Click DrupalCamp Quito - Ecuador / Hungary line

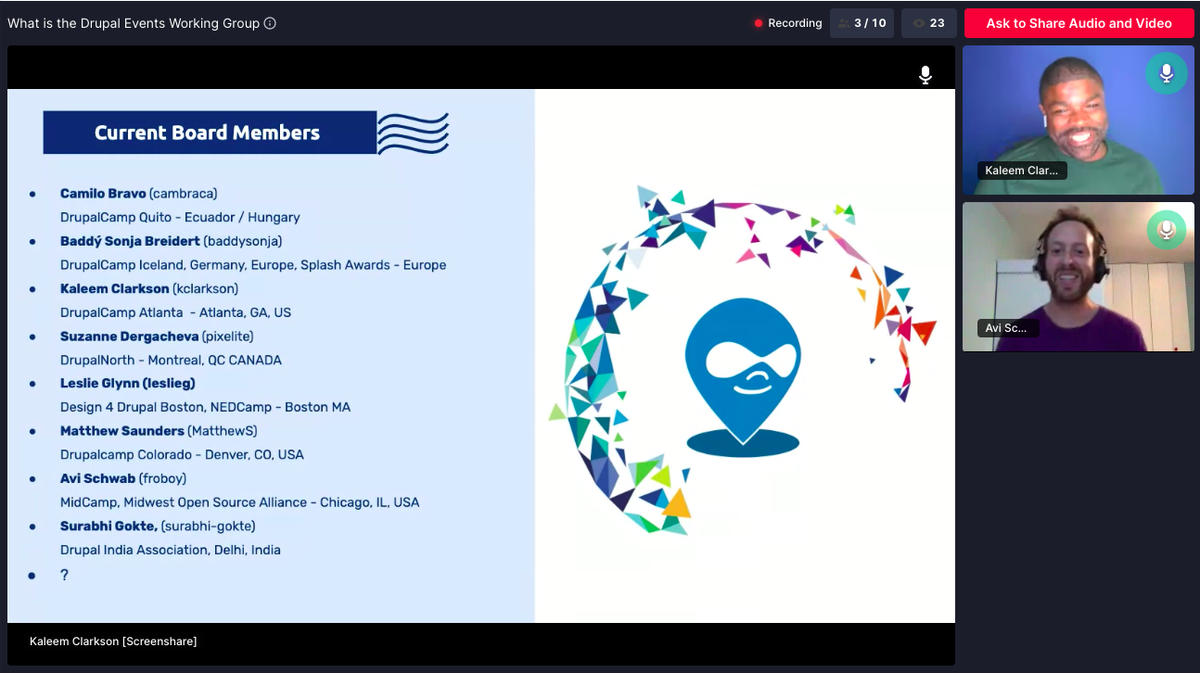(180, 217)
